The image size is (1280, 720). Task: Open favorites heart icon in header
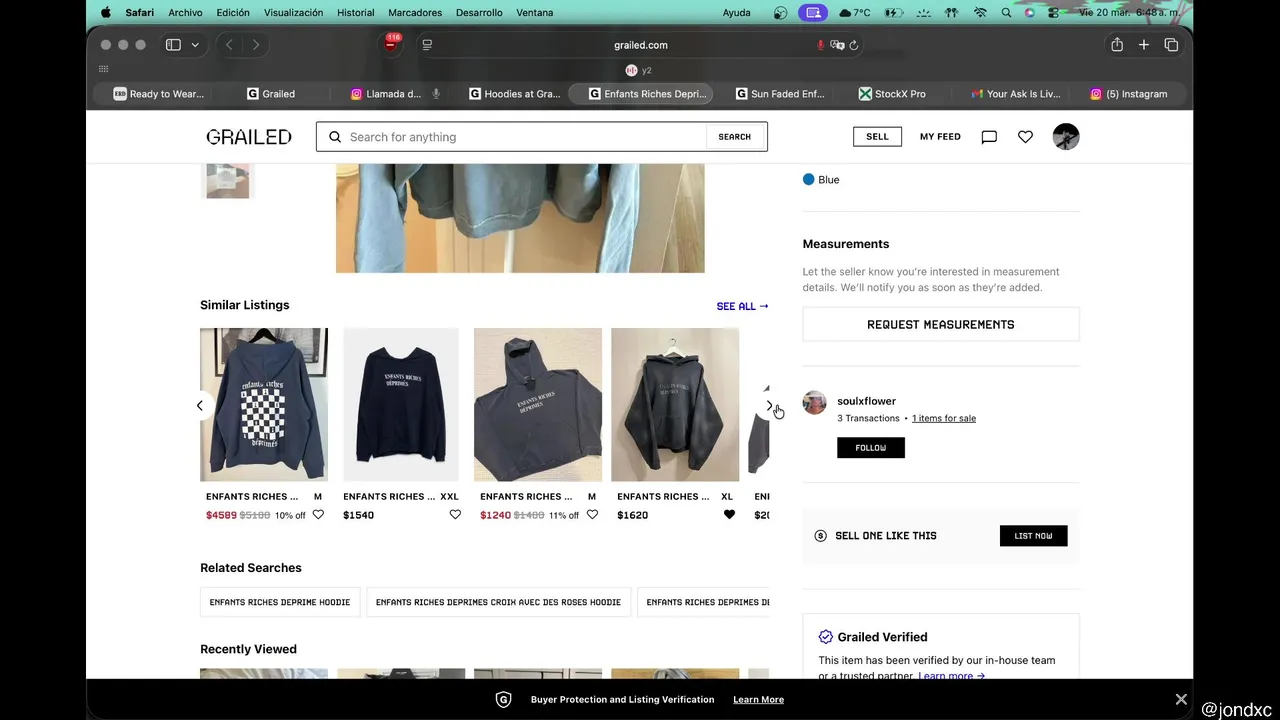(1025, 137)
